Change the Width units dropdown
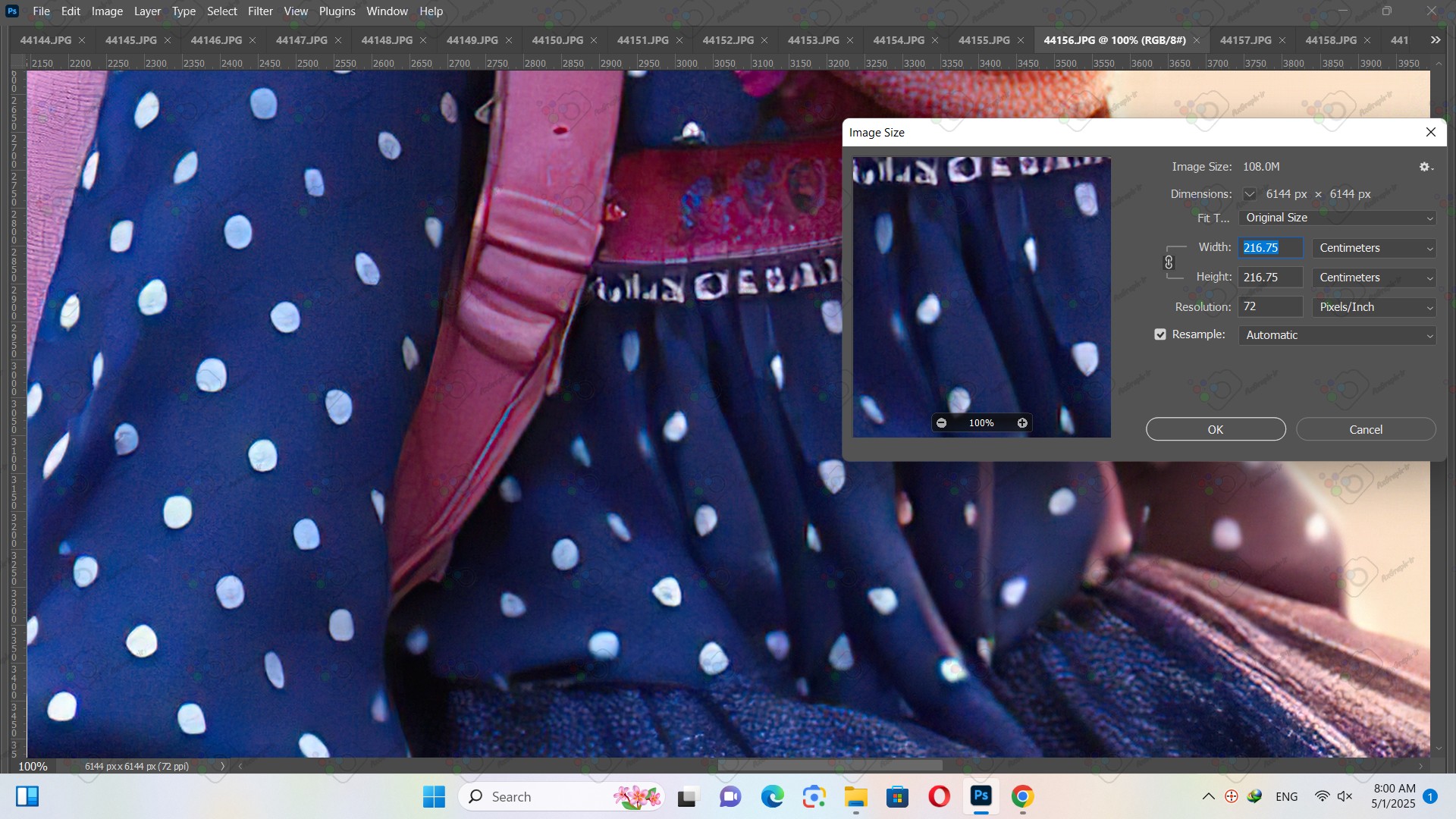Screen dimensions: 1456x819 pyautogui.click(x=1374, y=249)
